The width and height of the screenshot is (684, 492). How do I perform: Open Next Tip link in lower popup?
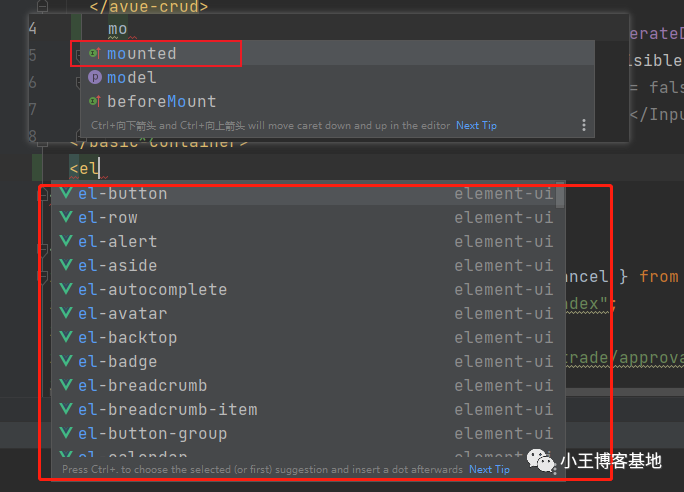489,469
